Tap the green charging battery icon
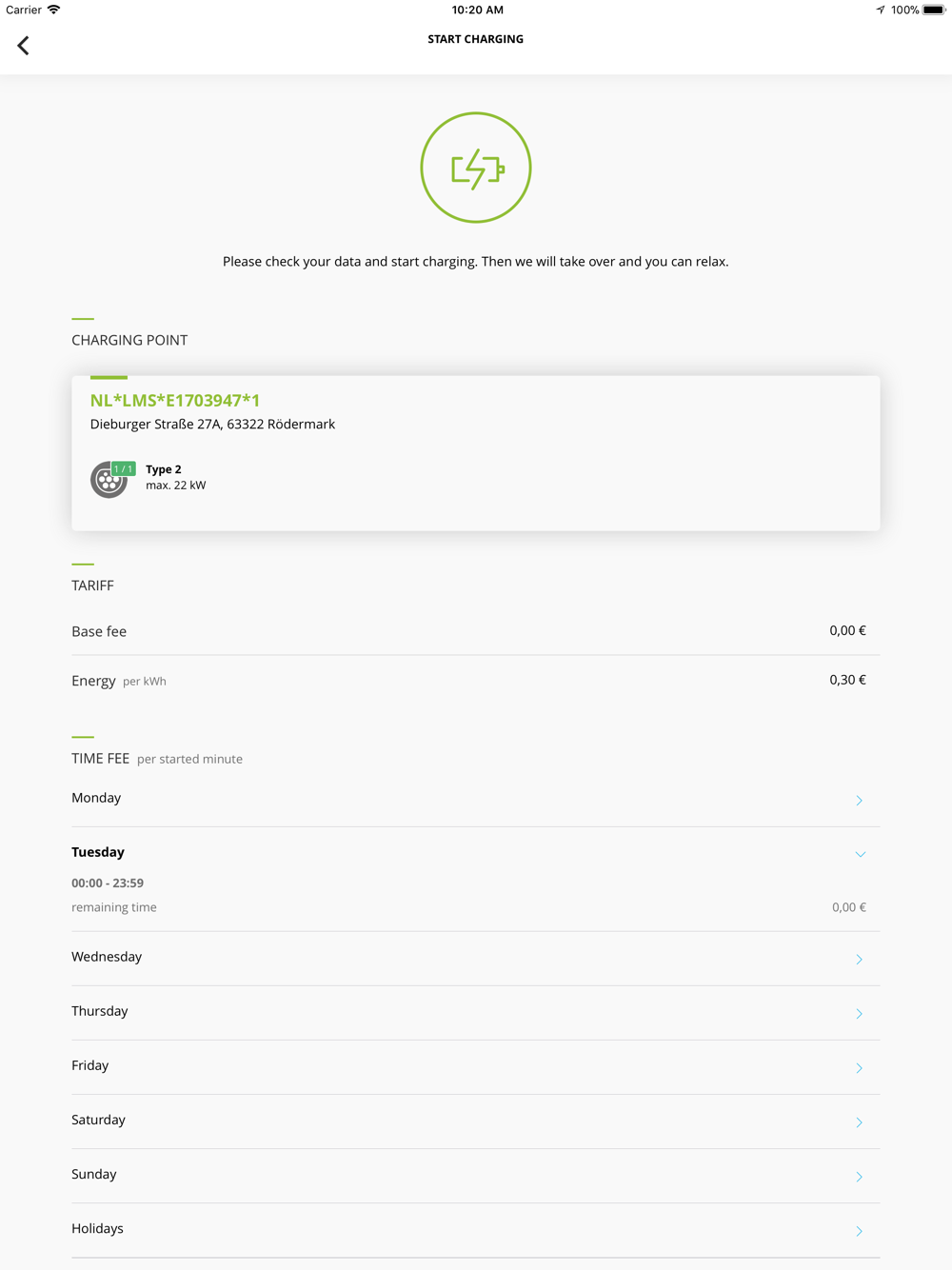952x1270 pixels. (476, 169)
